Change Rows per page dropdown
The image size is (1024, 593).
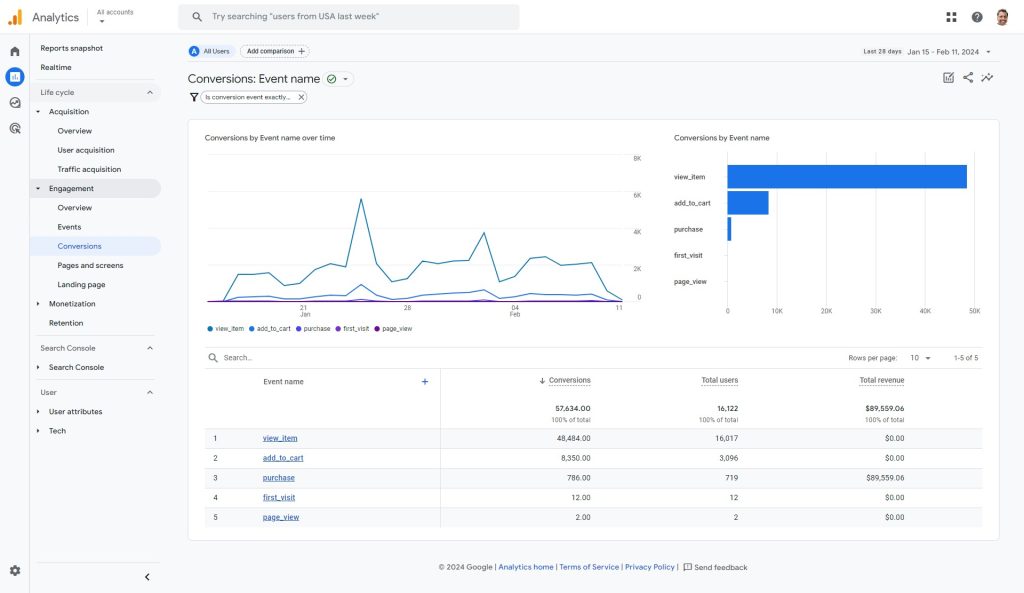[x=920, y=358]
